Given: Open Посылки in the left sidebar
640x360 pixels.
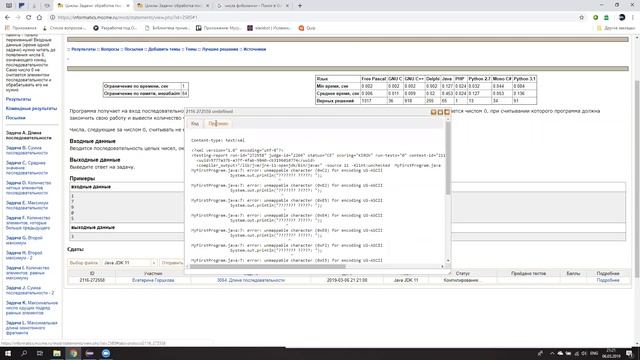Looking at the screenshot, I should pos(16,118).
